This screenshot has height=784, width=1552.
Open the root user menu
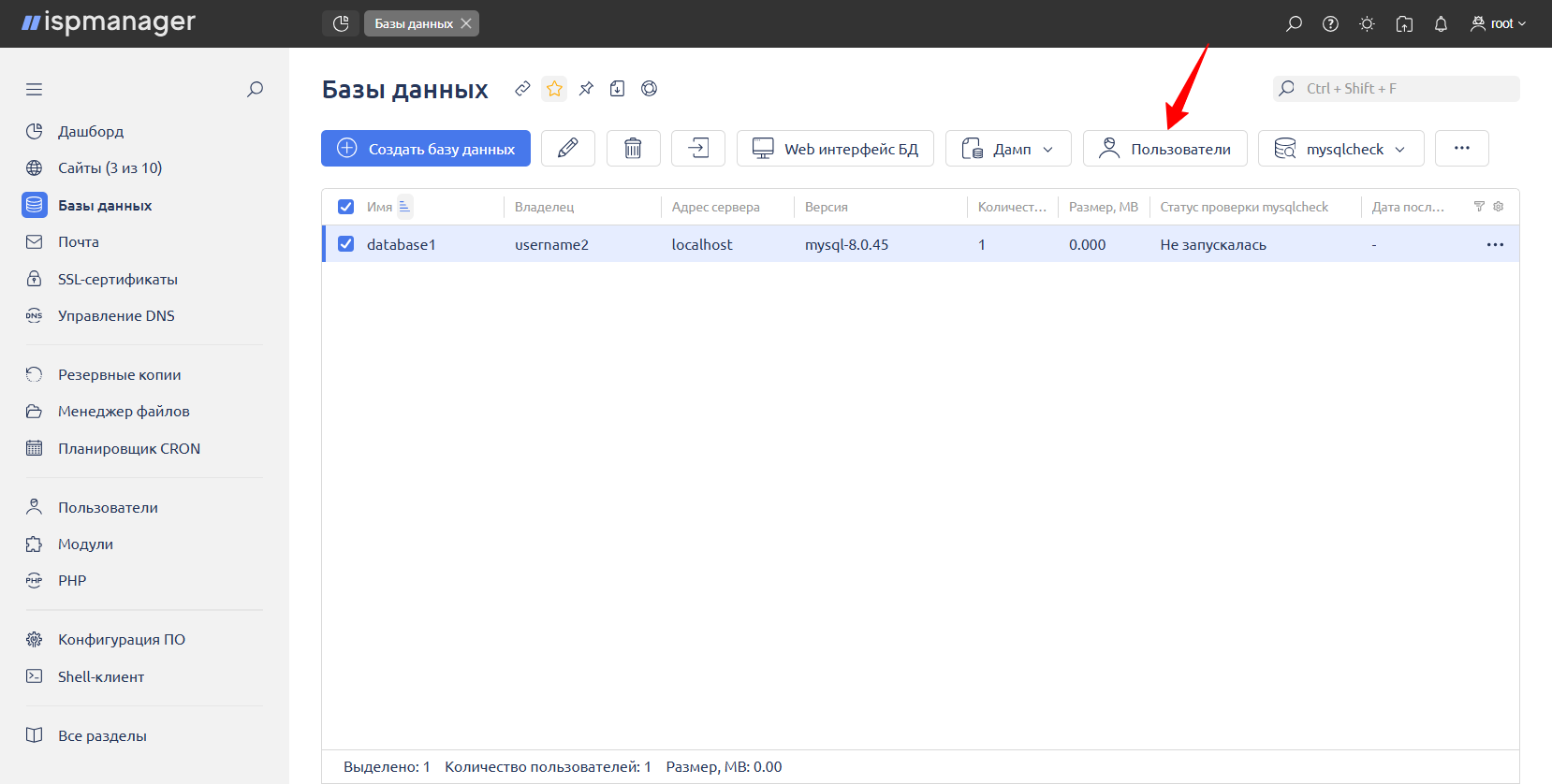[x=1498, y=23]
